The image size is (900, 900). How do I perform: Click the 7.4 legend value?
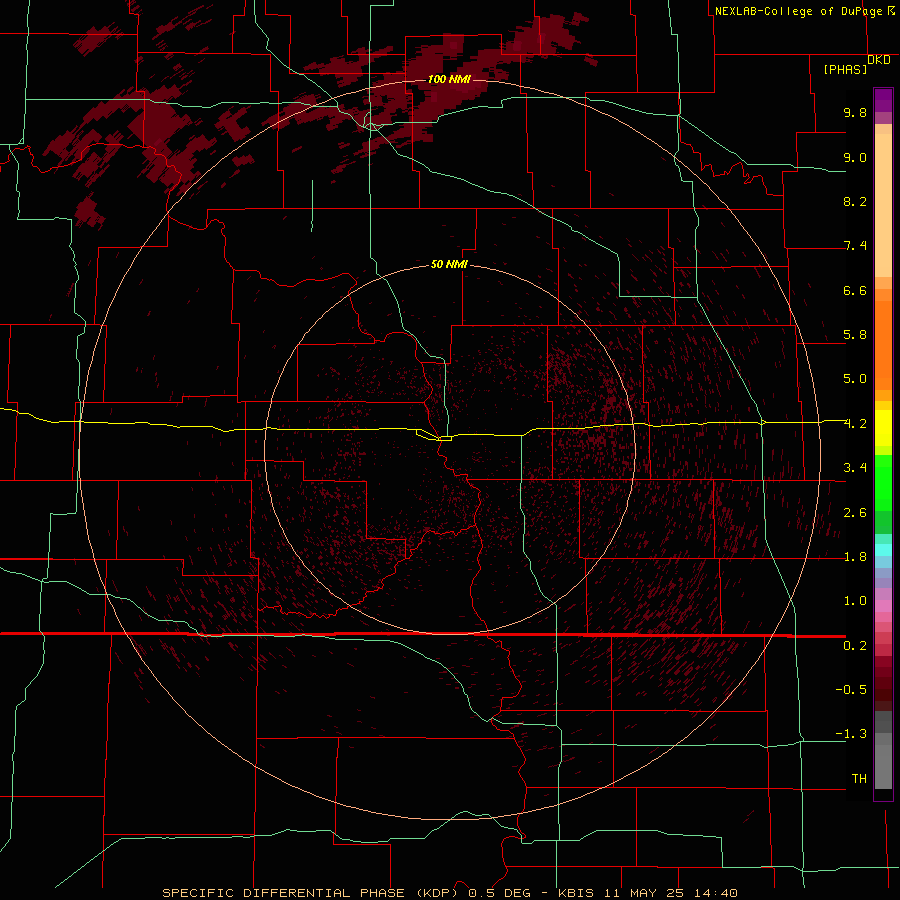(855, 246)
